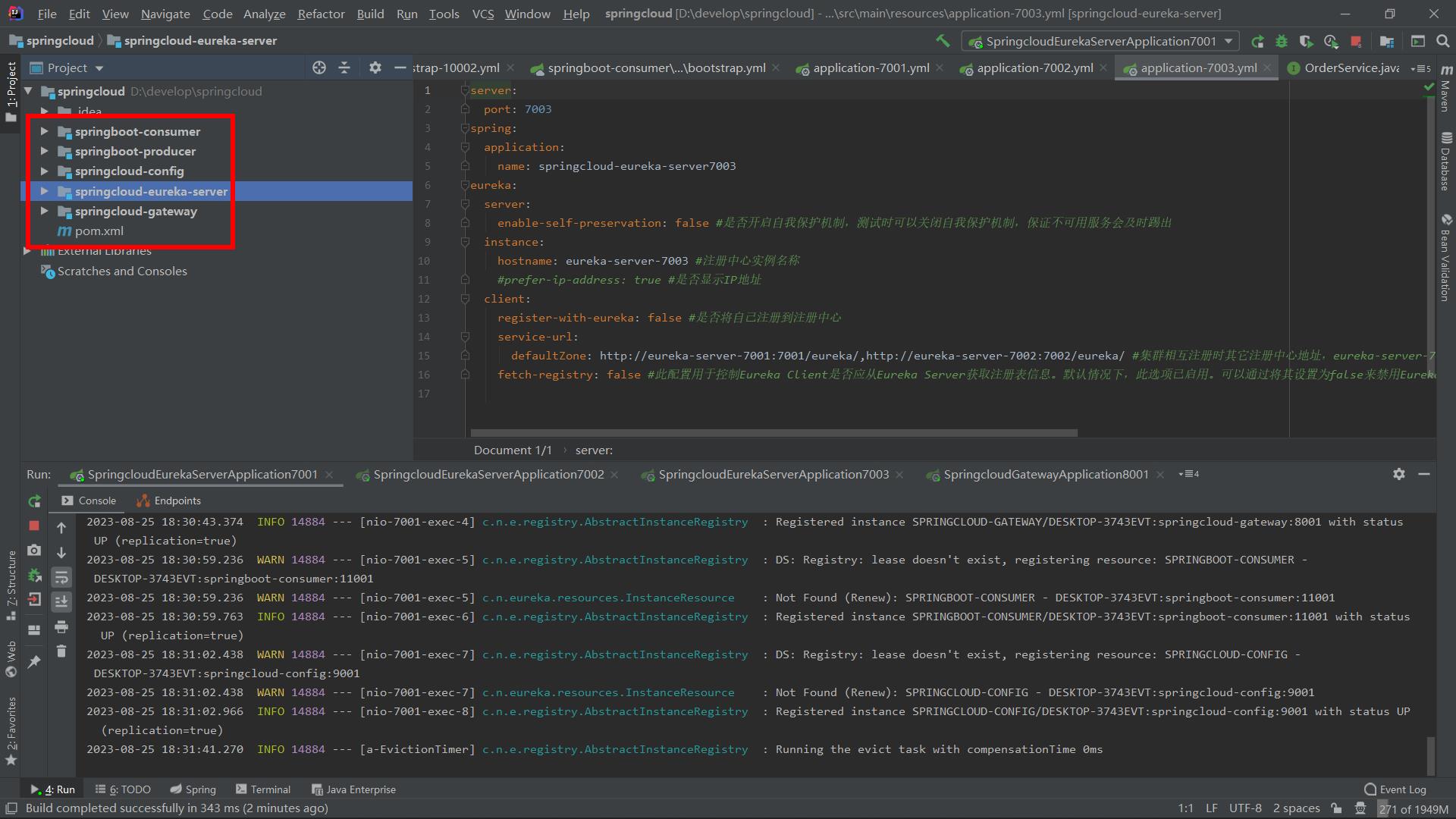Open the Project Structure dialog icon

click(x=1387, y=41)
